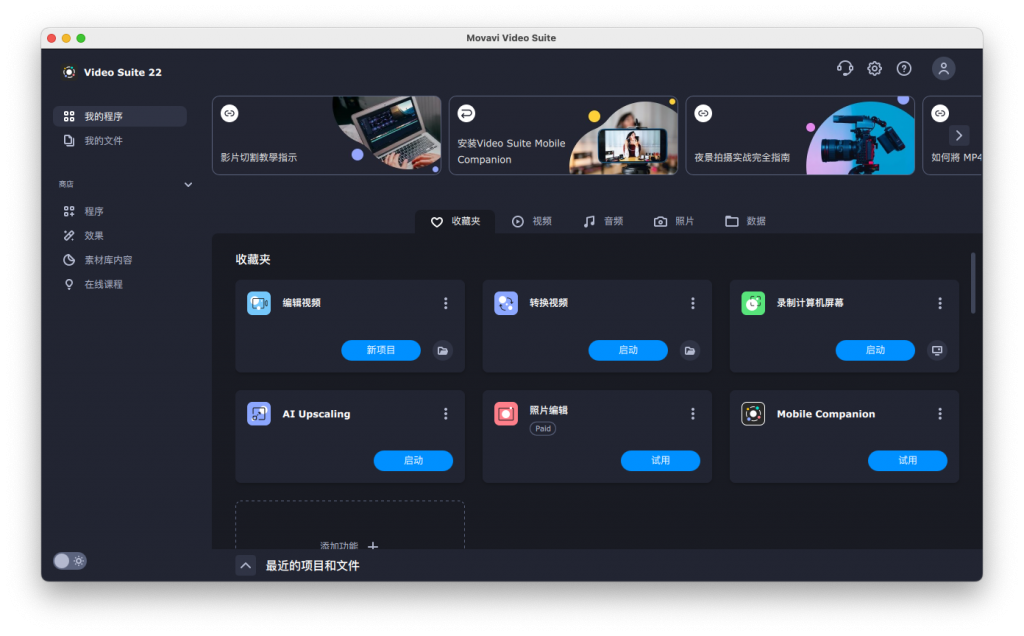Click 启动 button for 转换视频
The height and width of the screenshot is (636, 1024).
point(628,351)
